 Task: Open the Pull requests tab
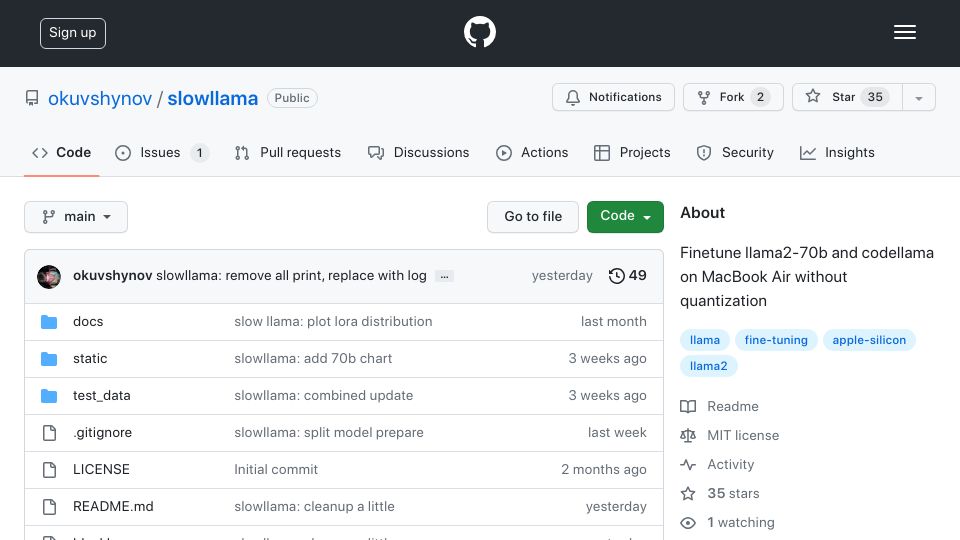click(x=288, y=152)
